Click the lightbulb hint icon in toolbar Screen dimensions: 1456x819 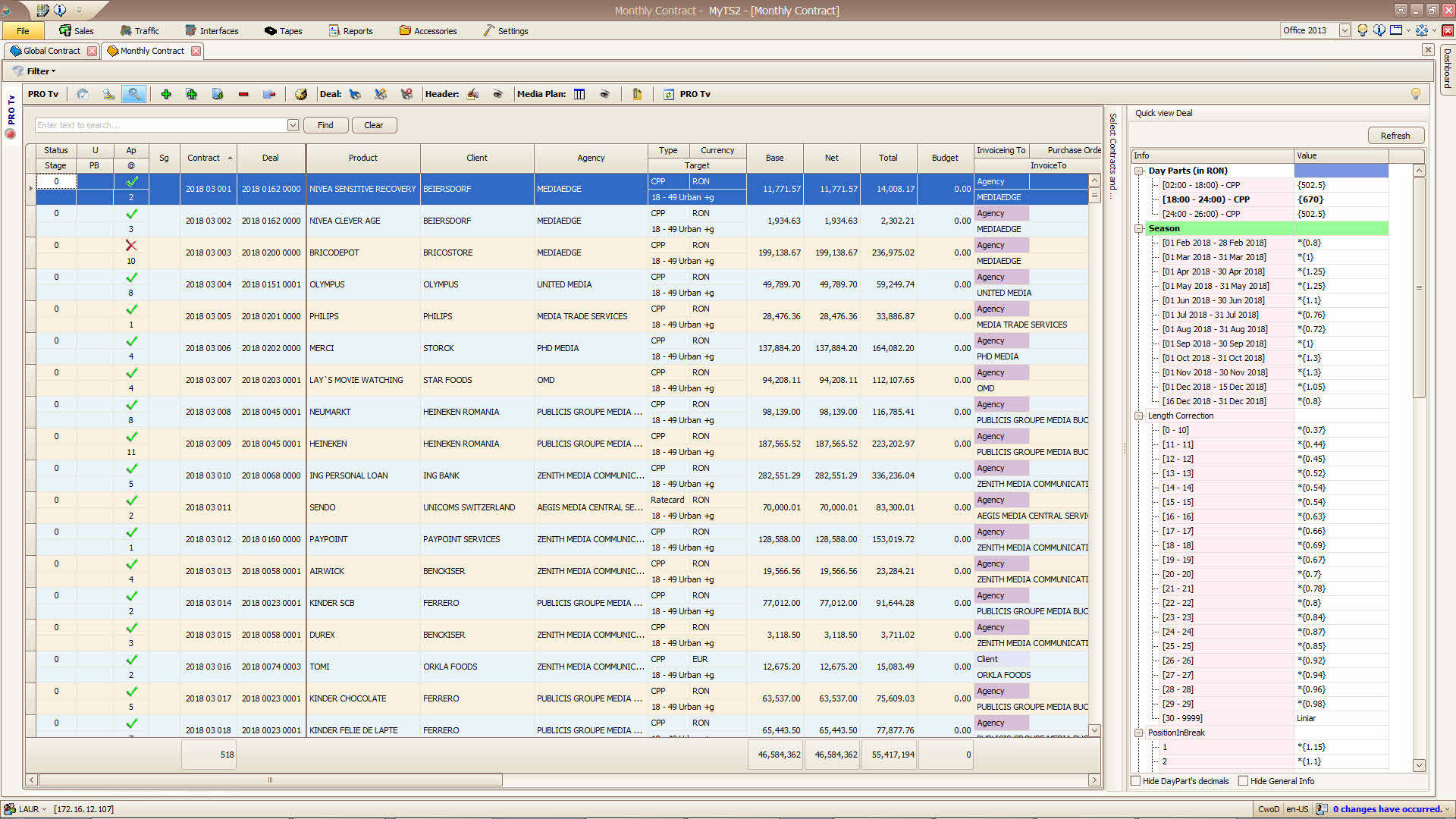[x=1415, y=94]
